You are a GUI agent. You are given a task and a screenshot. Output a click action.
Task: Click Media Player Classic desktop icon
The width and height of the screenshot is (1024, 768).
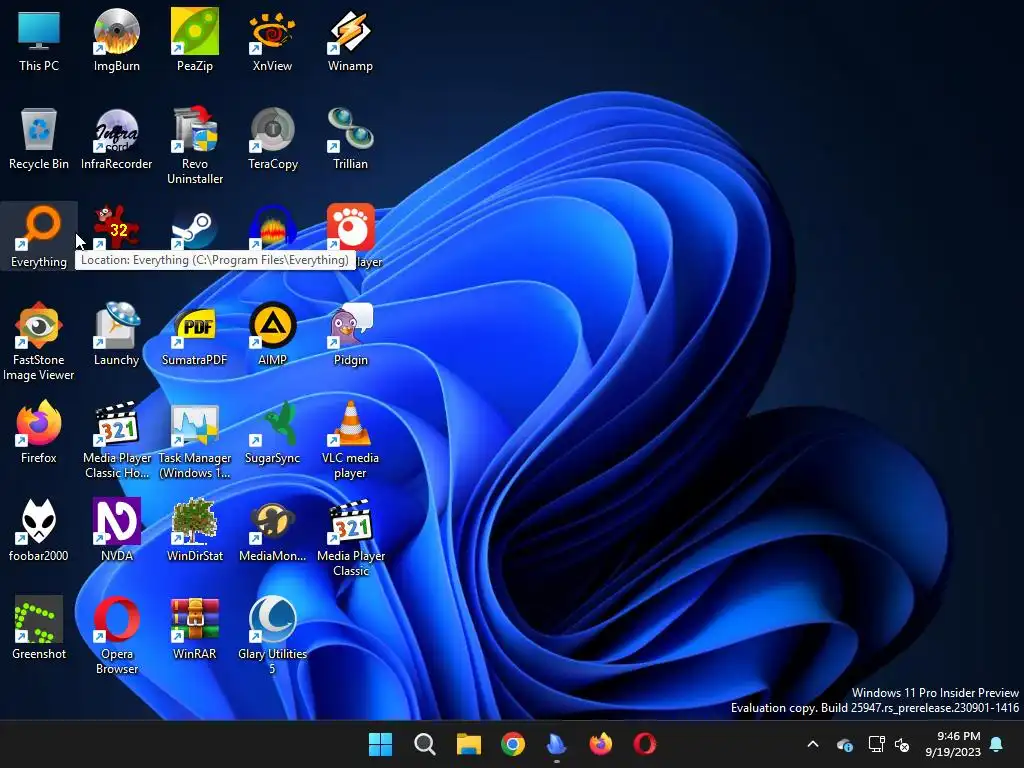pyautogui.click(x=351, y=537)
